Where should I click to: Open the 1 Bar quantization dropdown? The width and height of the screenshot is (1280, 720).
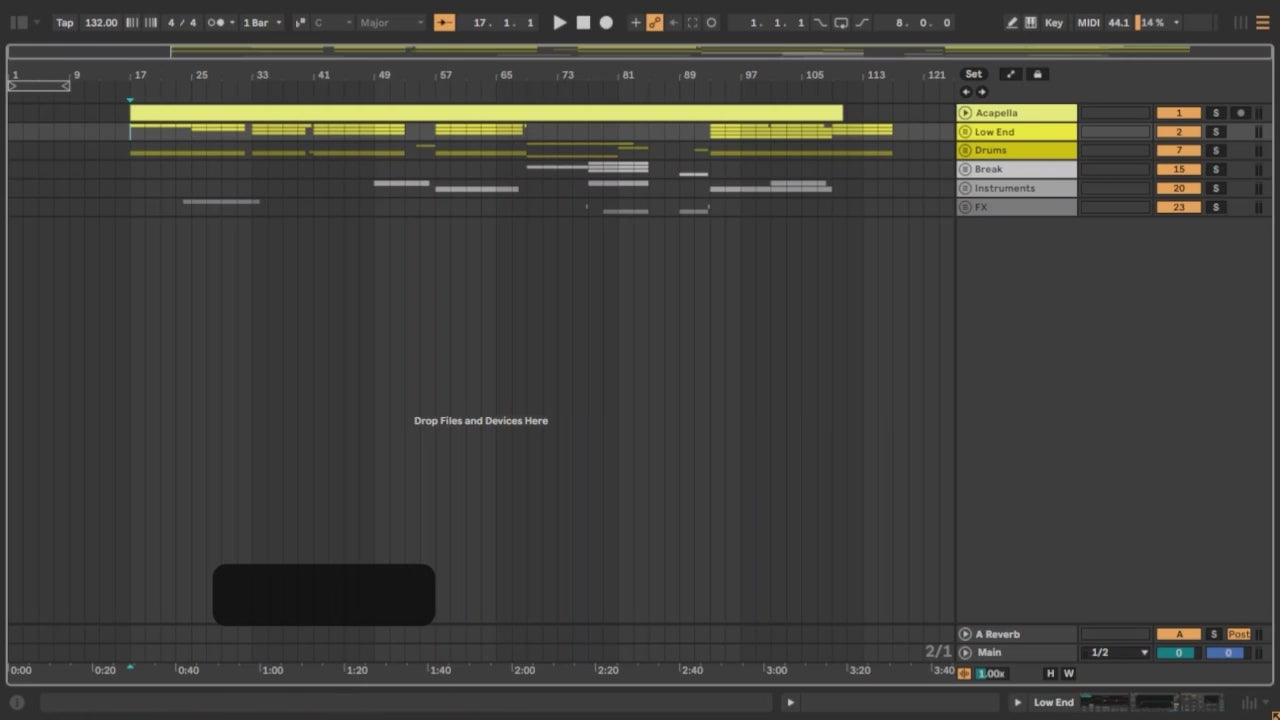(x=262, y=22)
